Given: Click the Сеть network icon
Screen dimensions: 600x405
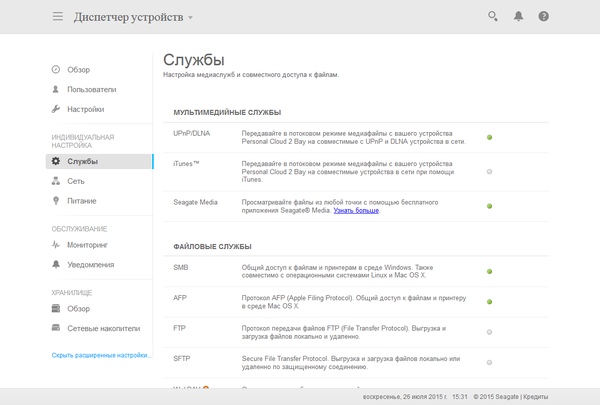Looking at the screenshot, I should [x=56, y=181].
